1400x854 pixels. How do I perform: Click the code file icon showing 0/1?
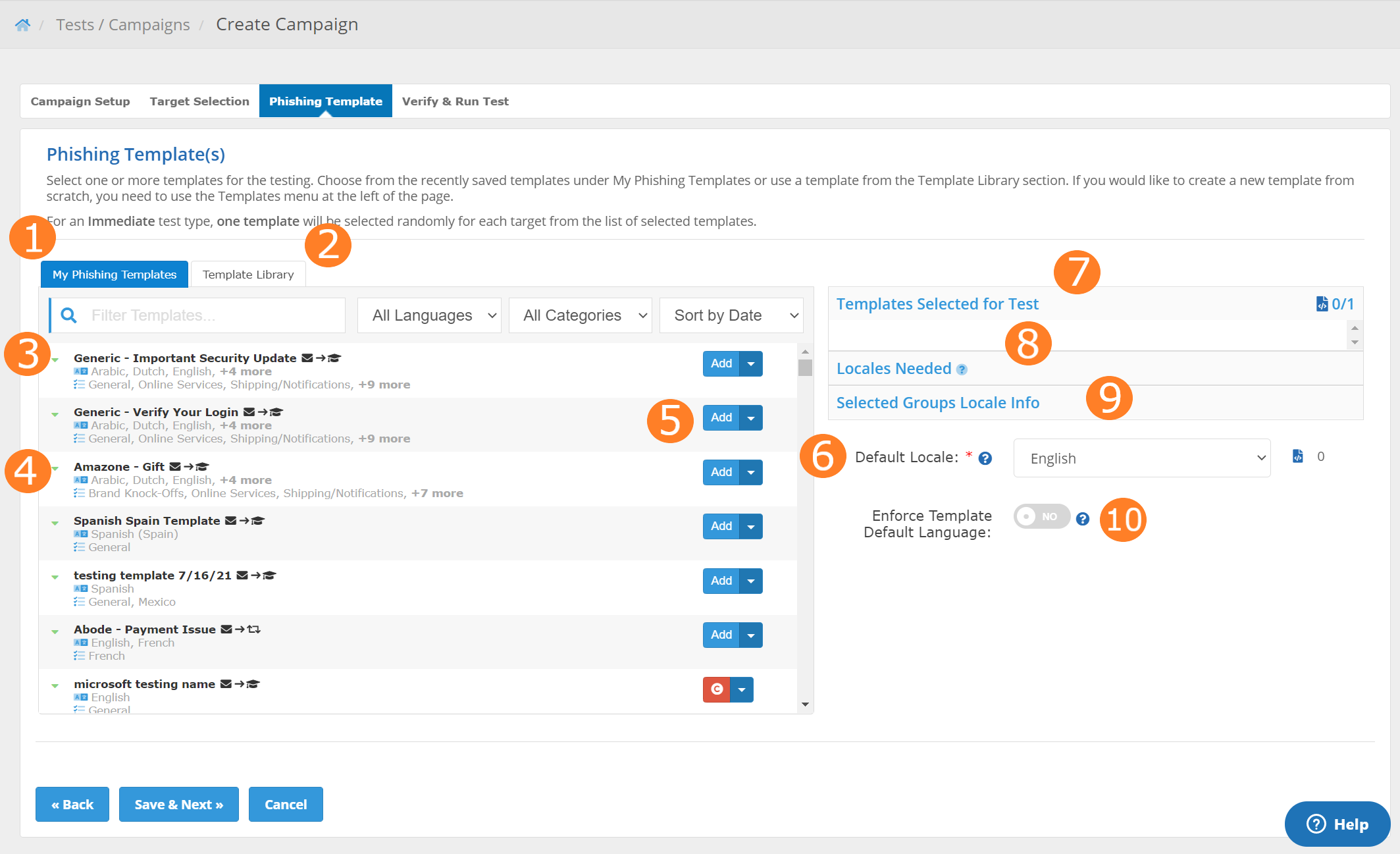pos(1322,304)
